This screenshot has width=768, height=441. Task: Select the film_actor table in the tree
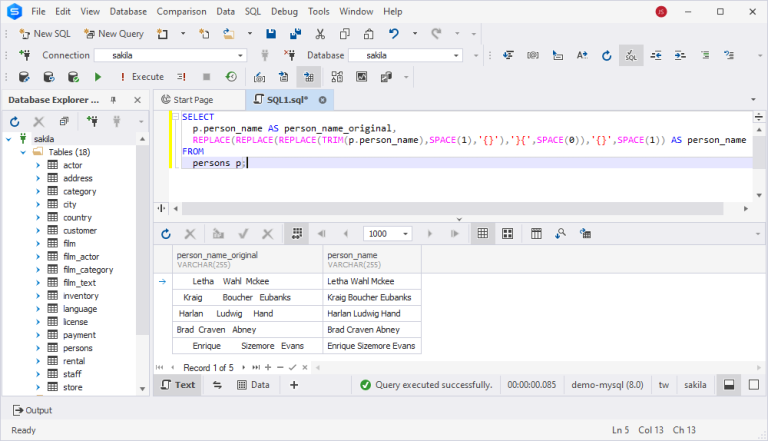pyautogui.click(x=80, y=256)
